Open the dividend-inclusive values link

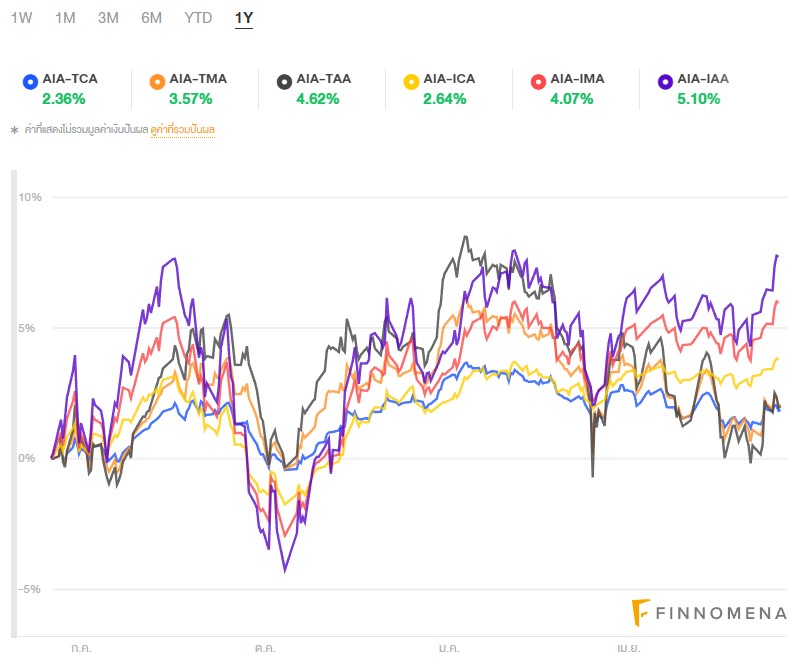pos(183,129)
